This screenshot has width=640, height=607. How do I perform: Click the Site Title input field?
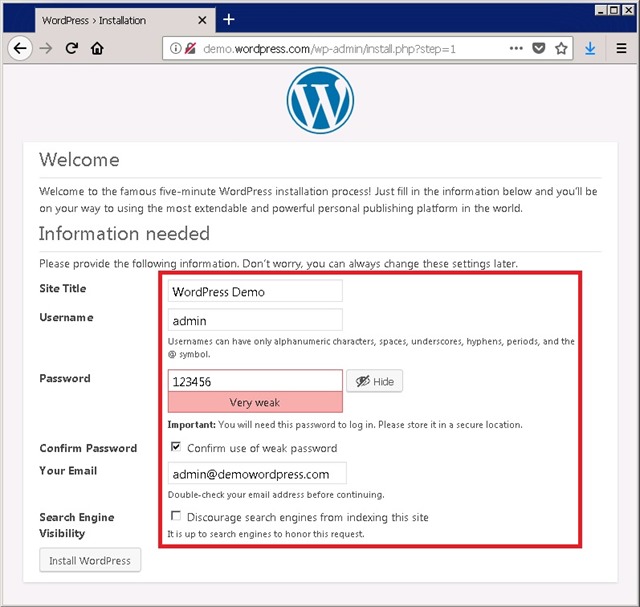pos(255,291)
